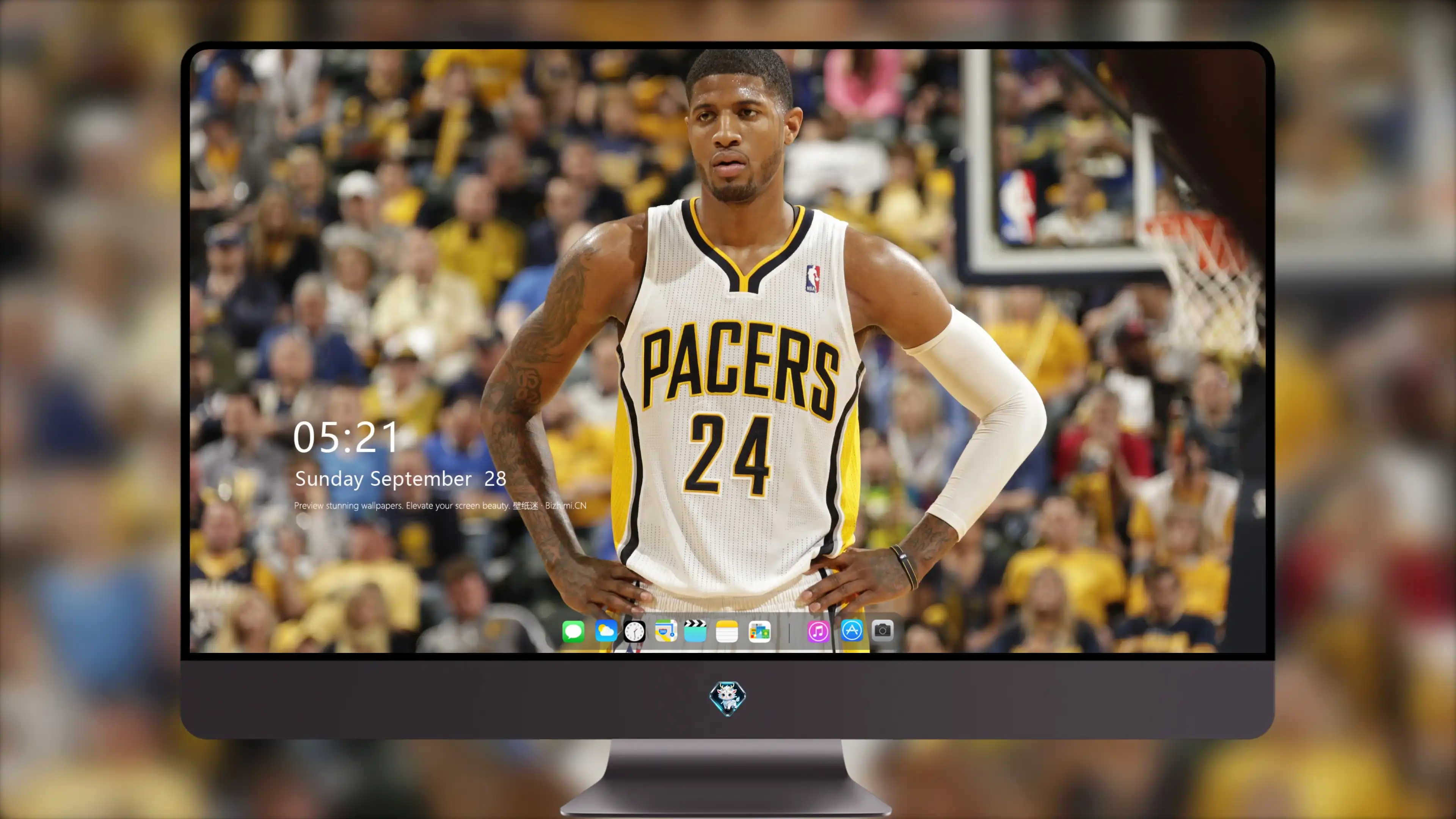Click the 05:21 clock display
The width and height of the screenshot is (1456, 819).
pos(345,438)
